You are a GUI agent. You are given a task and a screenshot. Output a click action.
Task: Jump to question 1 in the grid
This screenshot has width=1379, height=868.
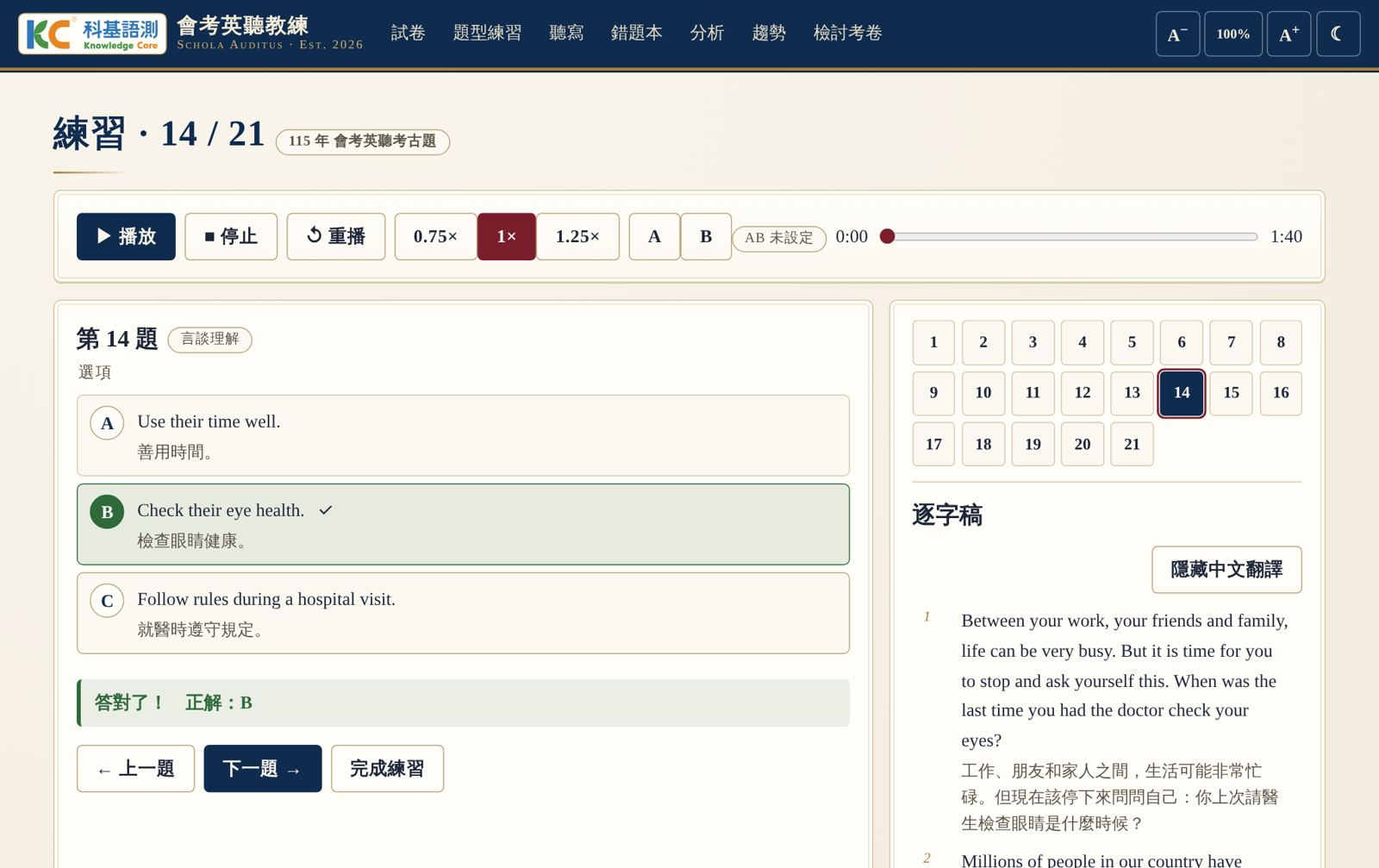pyautogui.click(x=933, y=342)
